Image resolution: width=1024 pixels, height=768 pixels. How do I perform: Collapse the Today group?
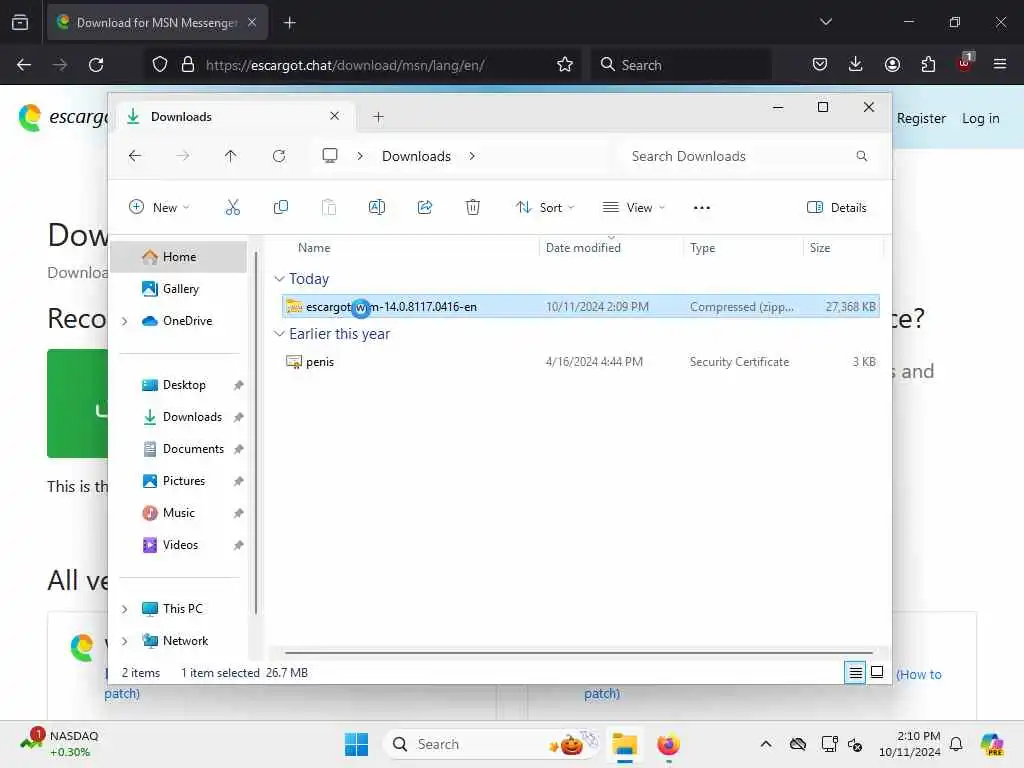[x=279, y=279]
